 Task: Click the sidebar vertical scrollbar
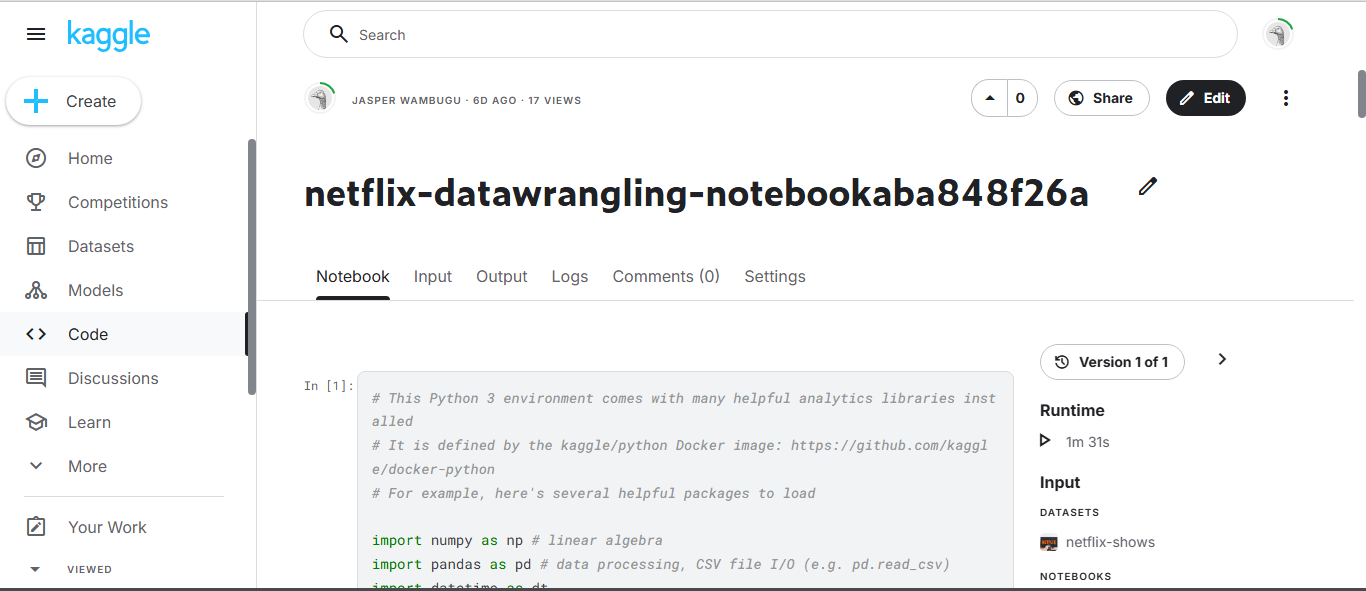[x=252, y=266]
